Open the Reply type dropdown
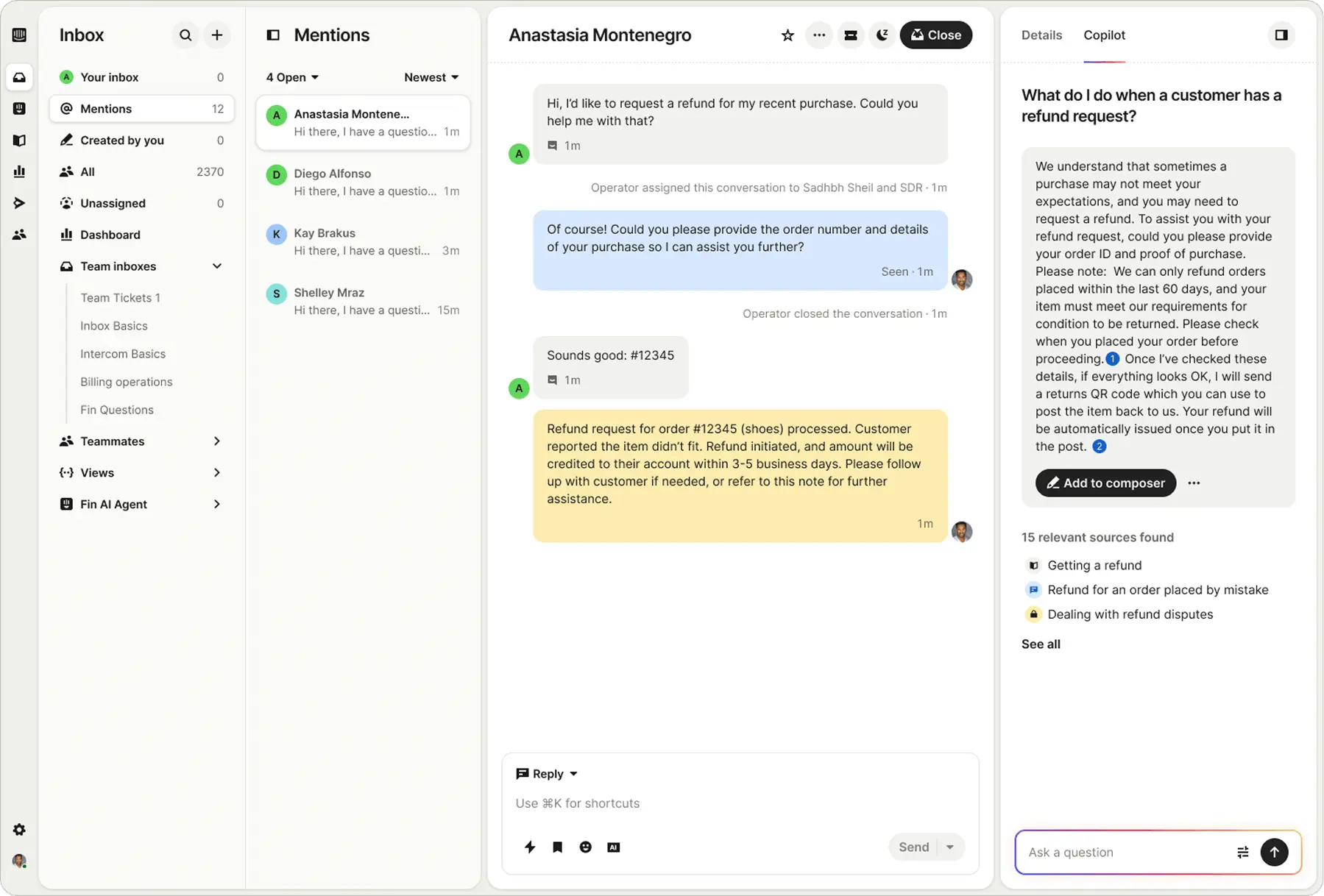The width and height of the screenshot is (1324, 896). point(547,774)
